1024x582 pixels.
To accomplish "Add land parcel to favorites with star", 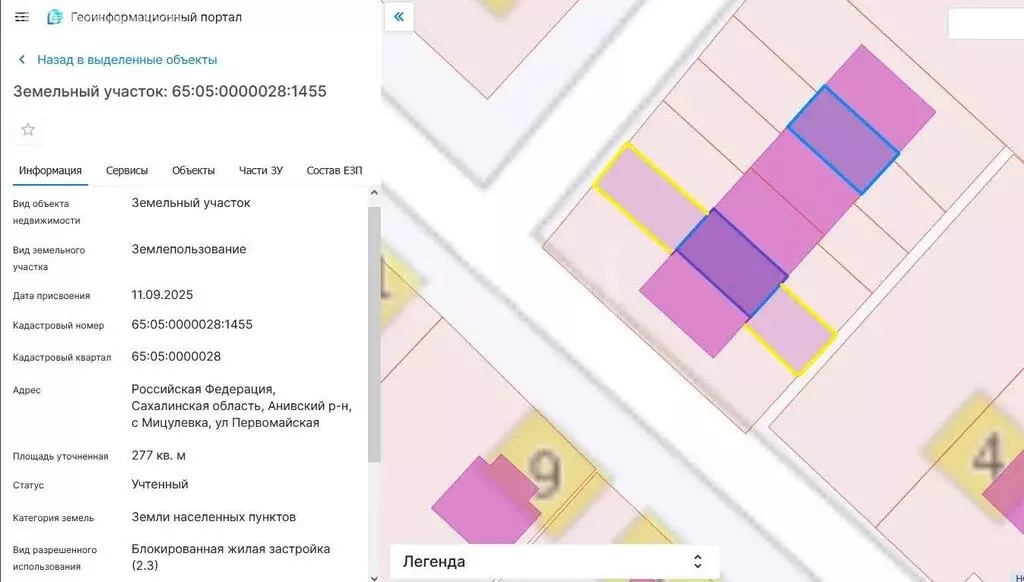I will 28,129.
